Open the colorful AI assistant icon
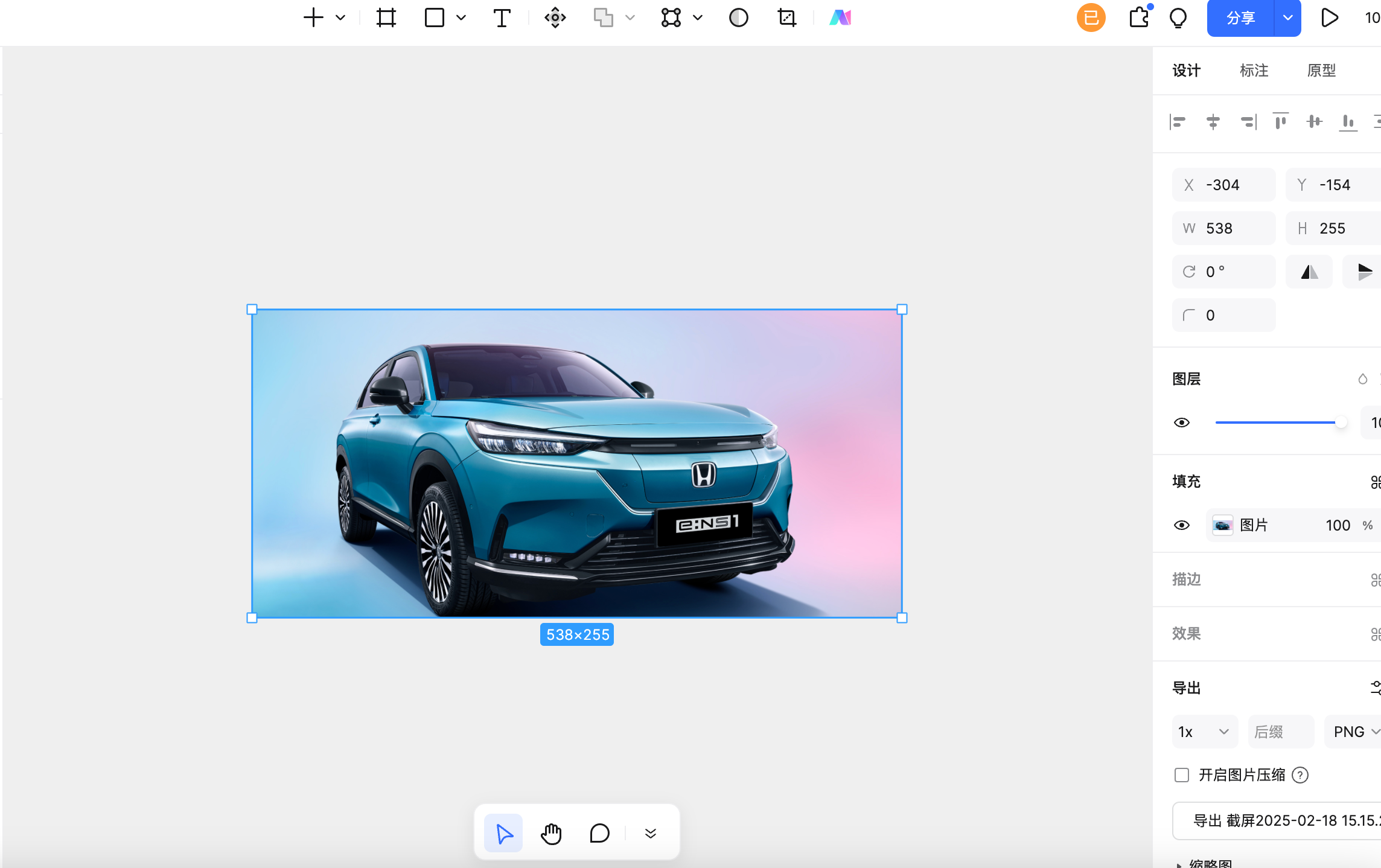 (840, 18)
